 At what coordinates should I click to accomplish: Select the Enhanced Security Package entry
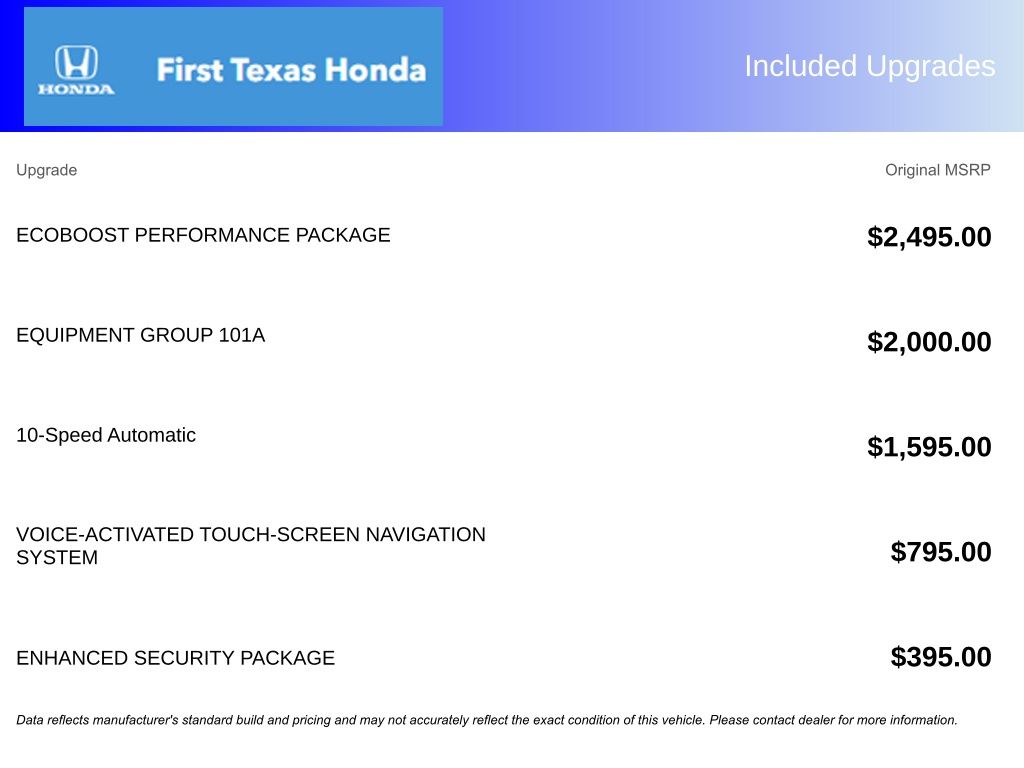coord(175,658)
